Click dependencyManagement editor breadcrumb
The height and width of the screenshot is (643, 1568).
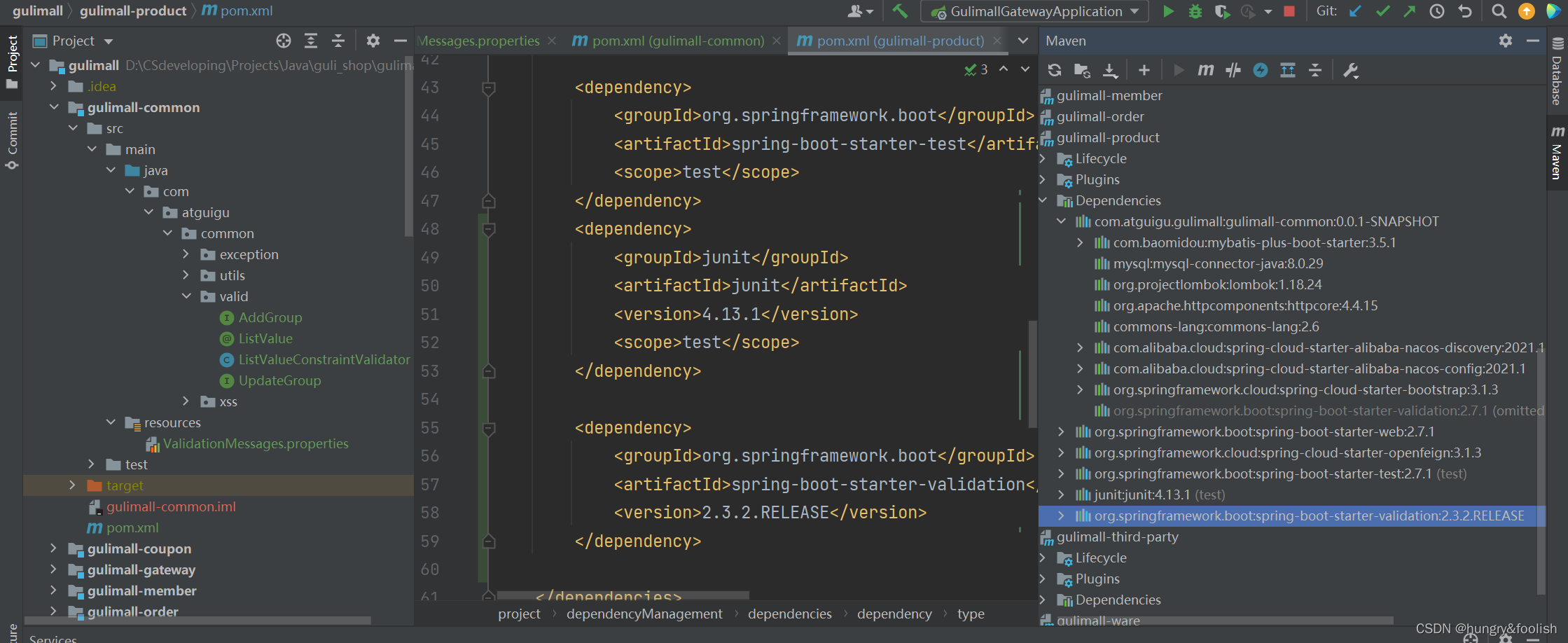644,614
